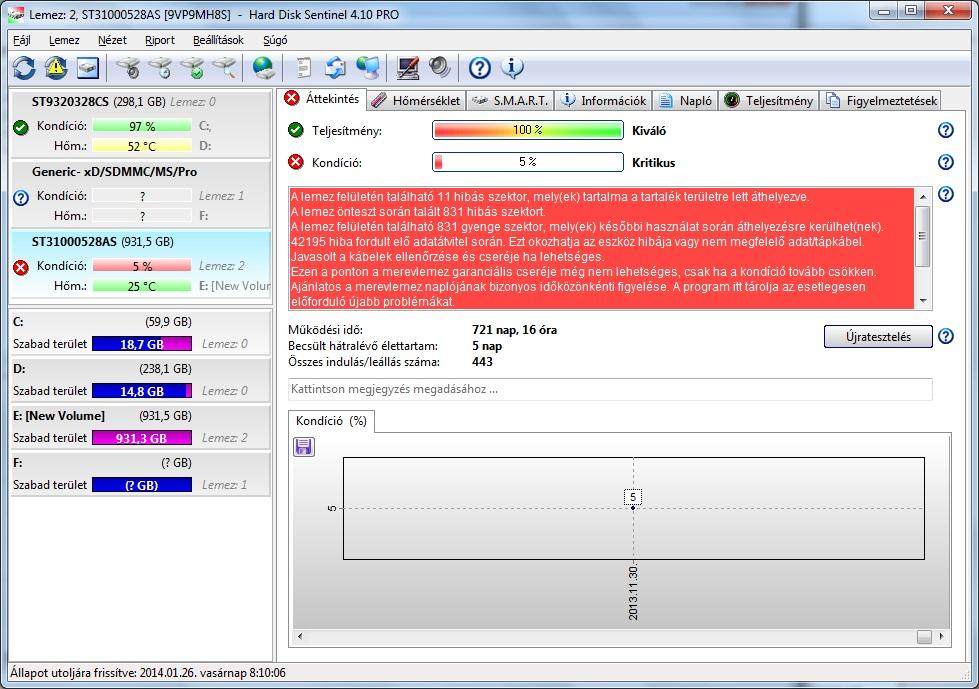Select the E: [New Volume] partition entry
The image size is (979, 689).
coord(140,427)
